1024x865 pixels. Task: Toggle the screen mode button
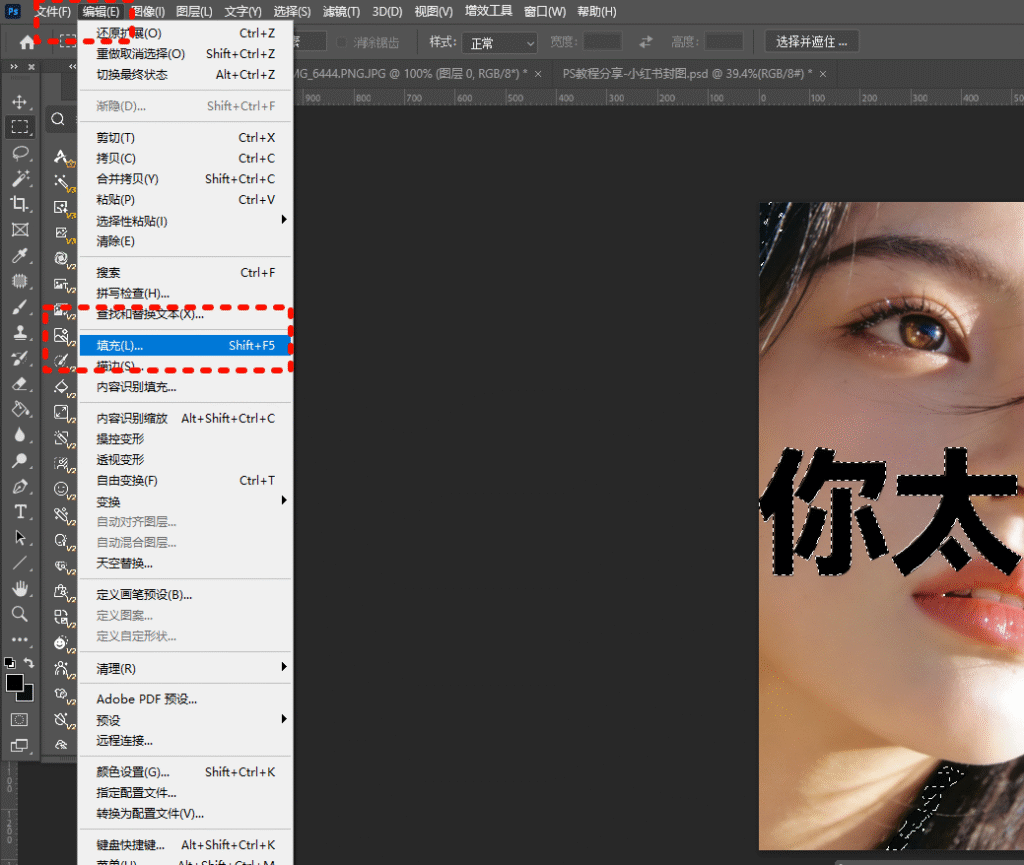pyautogui.click(x=18, y=746)
